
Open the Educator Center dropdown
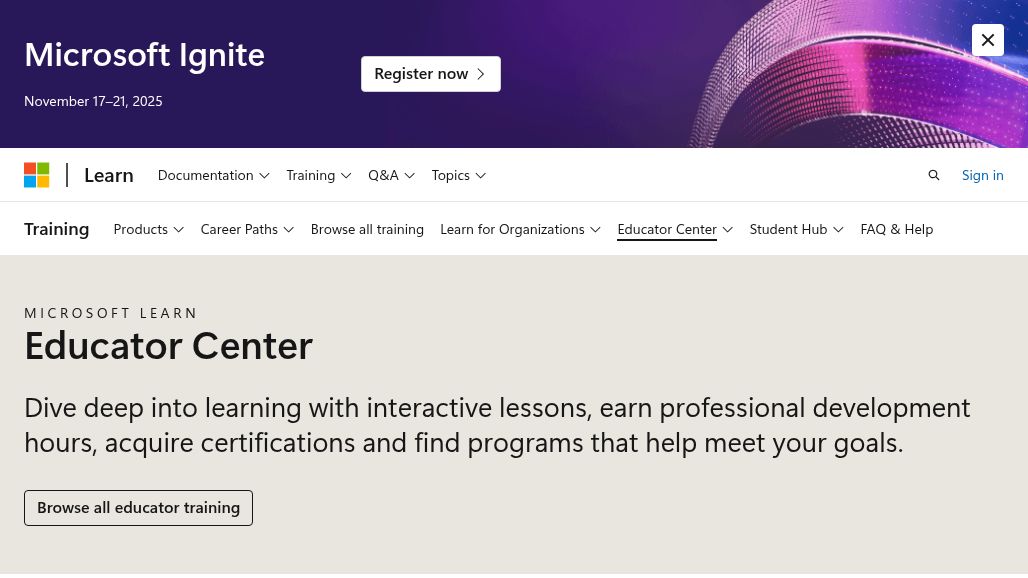point(675,229)
